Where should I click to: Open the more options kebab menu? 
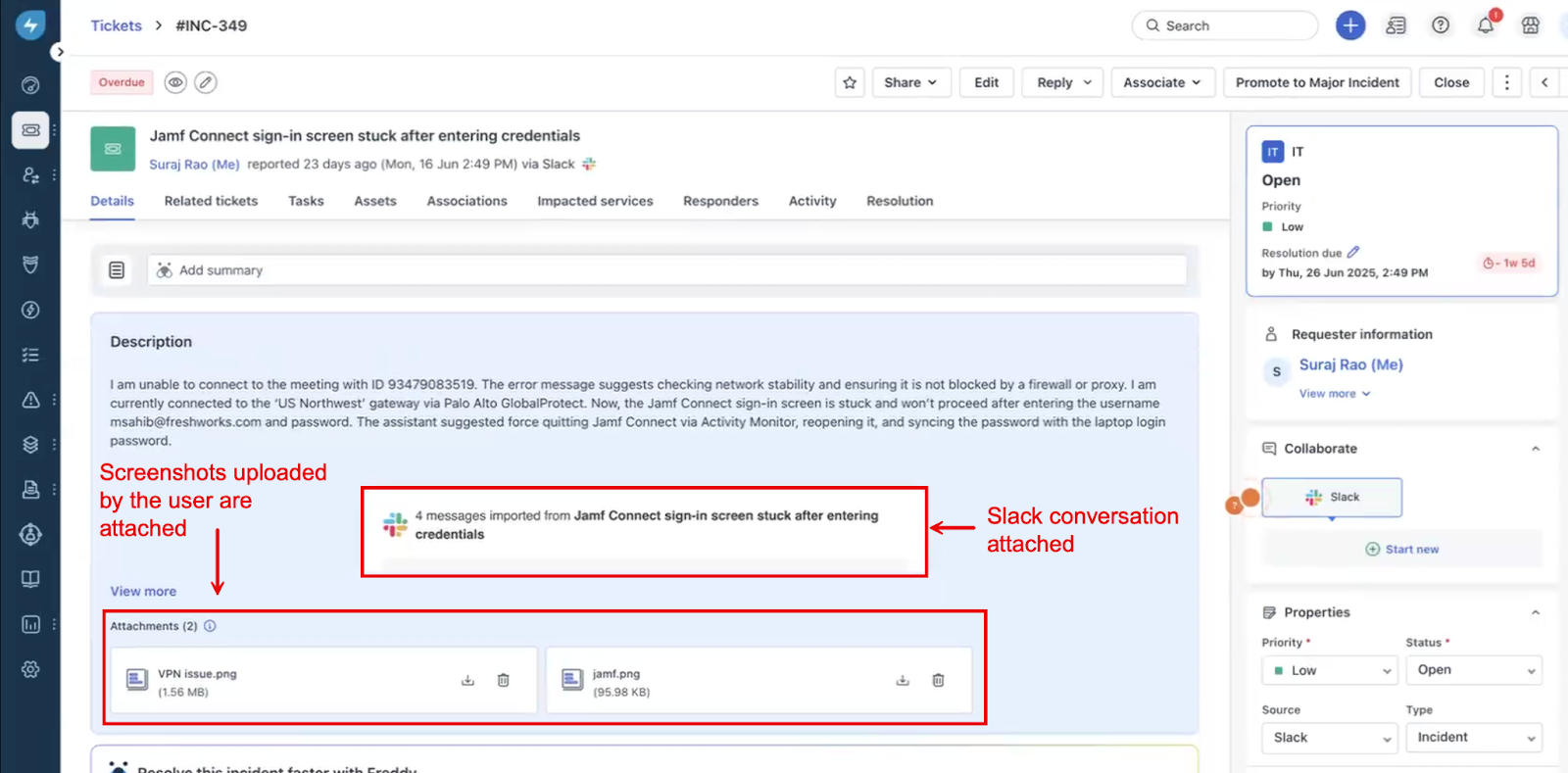point(1507,82)
